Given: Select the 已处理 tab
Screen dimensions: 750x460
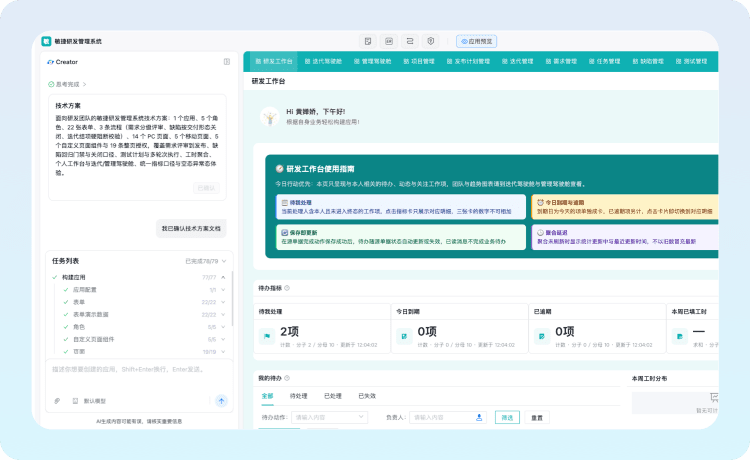Looking at the screenshot, I should click(333, 396).
